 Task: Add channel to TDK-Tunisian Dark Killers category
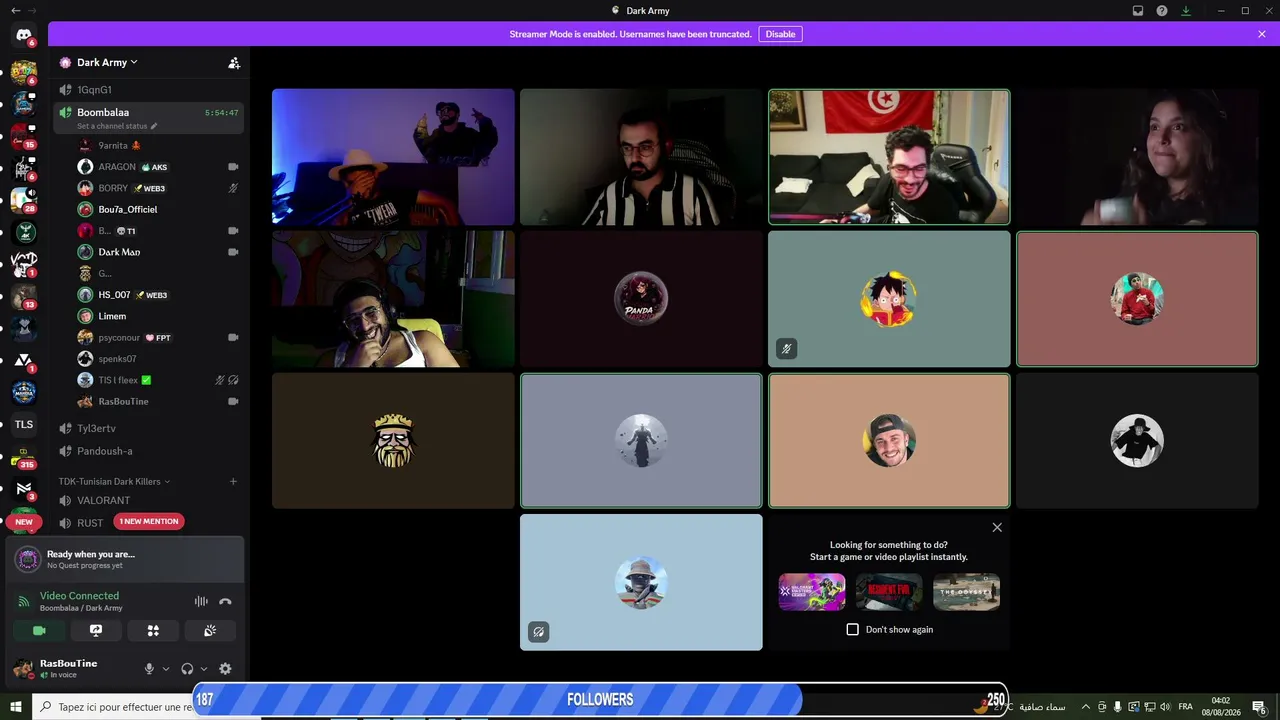(x=234, y=481)
